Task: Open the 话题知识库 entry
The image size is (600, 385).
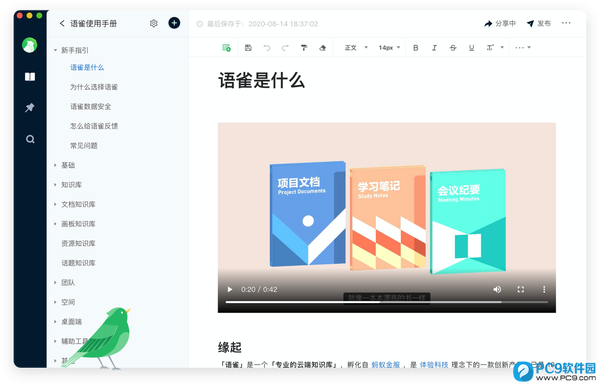Action: pos(78,263)
